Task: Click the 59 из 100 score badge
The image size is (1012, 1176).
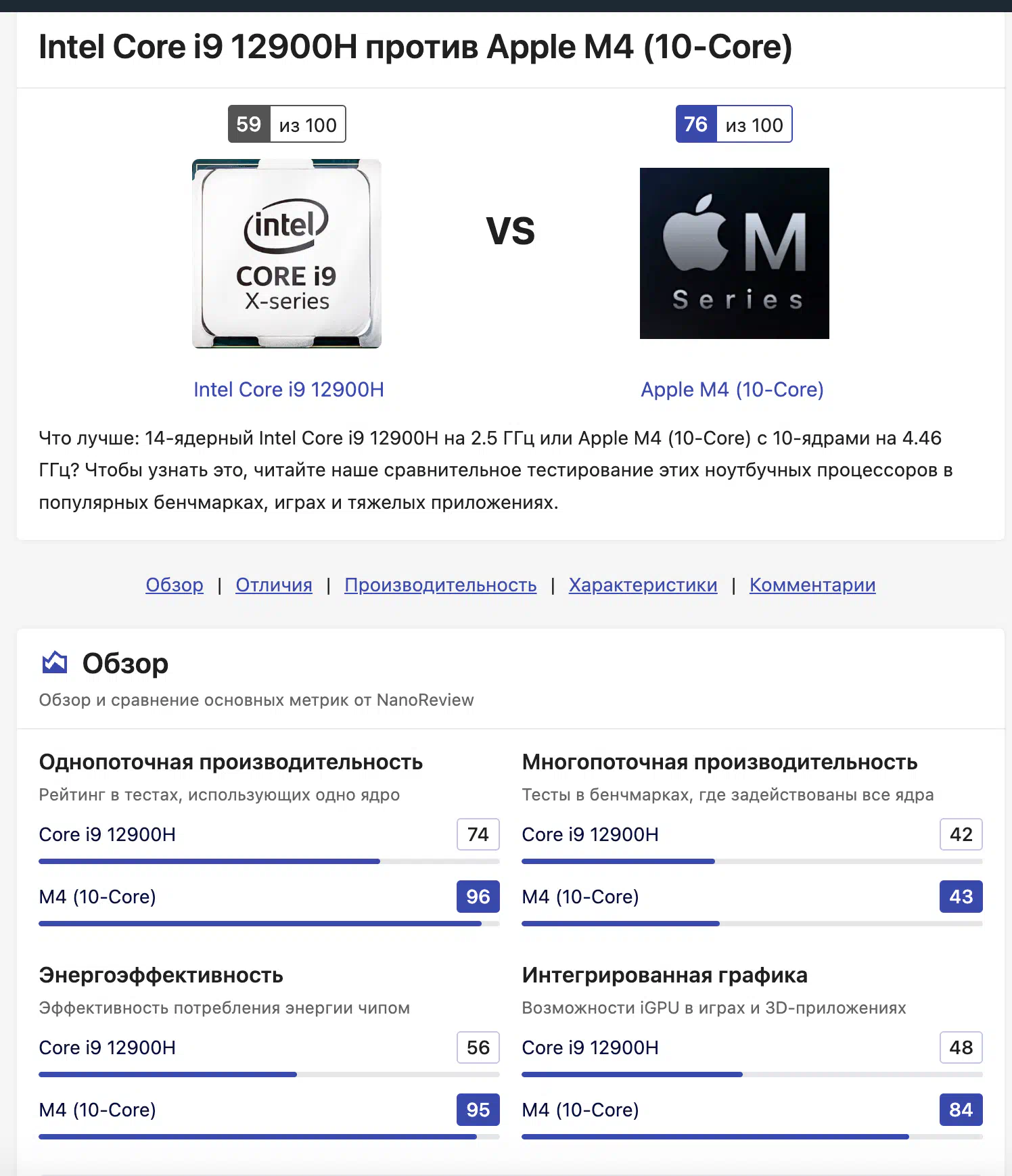Action: point(287,124)
